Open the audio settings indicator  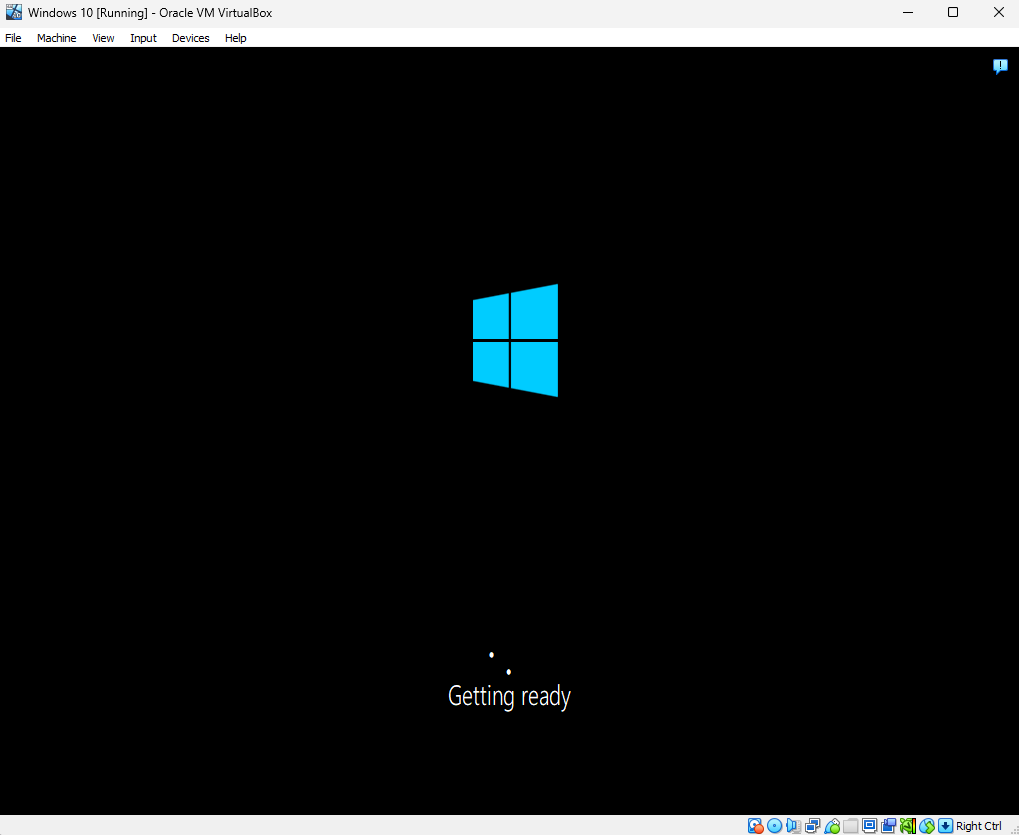tap(793, 826)
